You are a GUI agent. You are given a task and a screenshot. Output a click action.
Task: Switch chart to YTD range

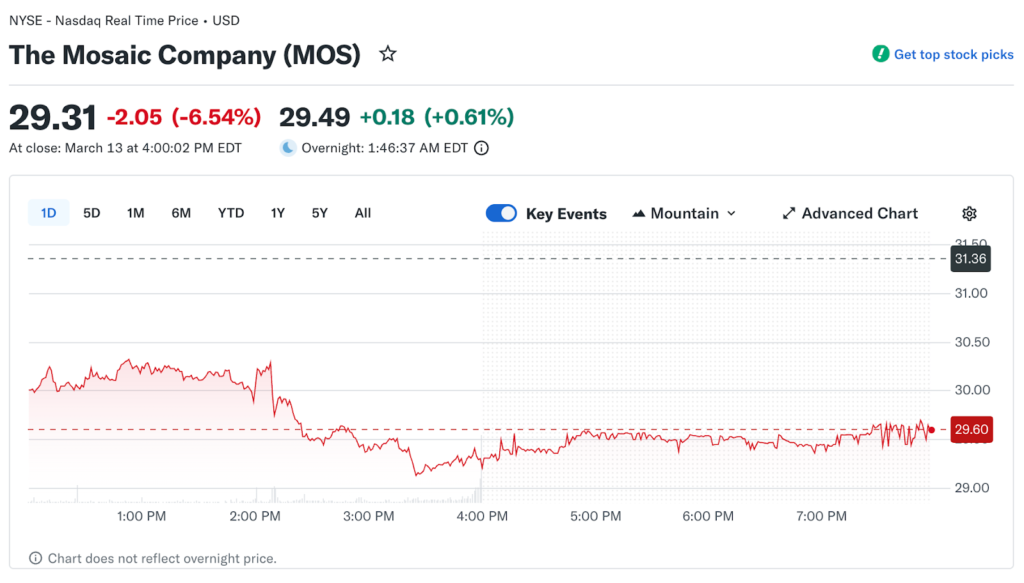(231, 213)
